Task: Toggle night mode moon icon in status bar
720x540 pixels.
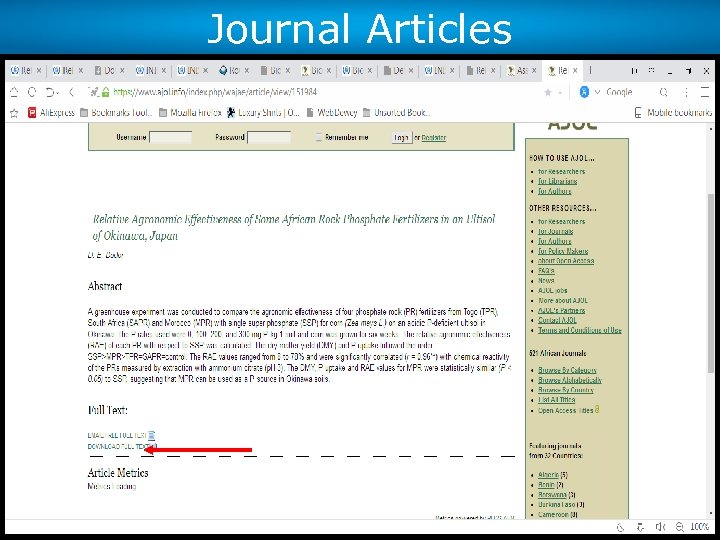Action: pos(620,527)
